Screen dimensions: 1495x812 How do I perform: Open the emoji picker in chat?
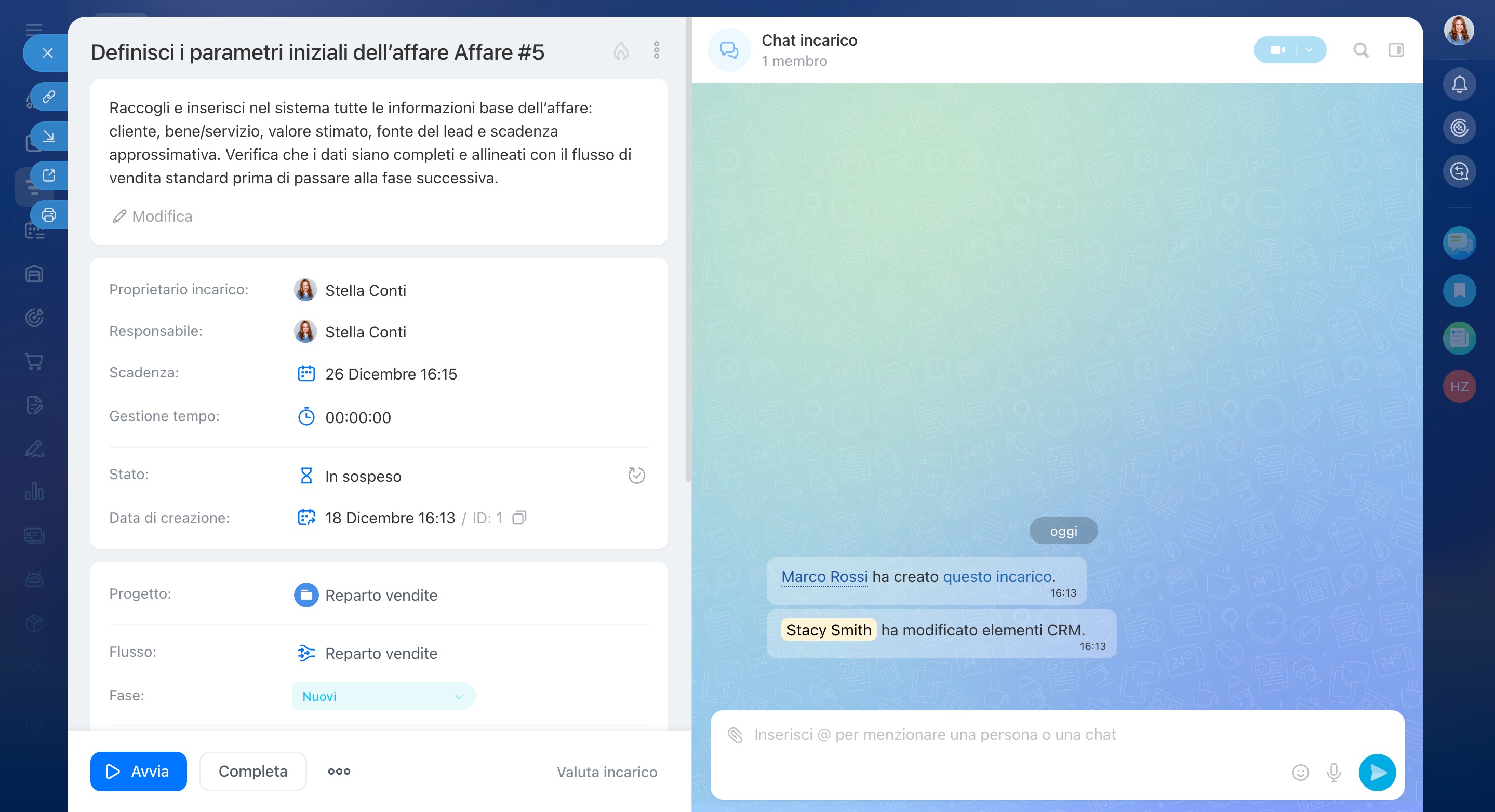tap(1300, 772)
